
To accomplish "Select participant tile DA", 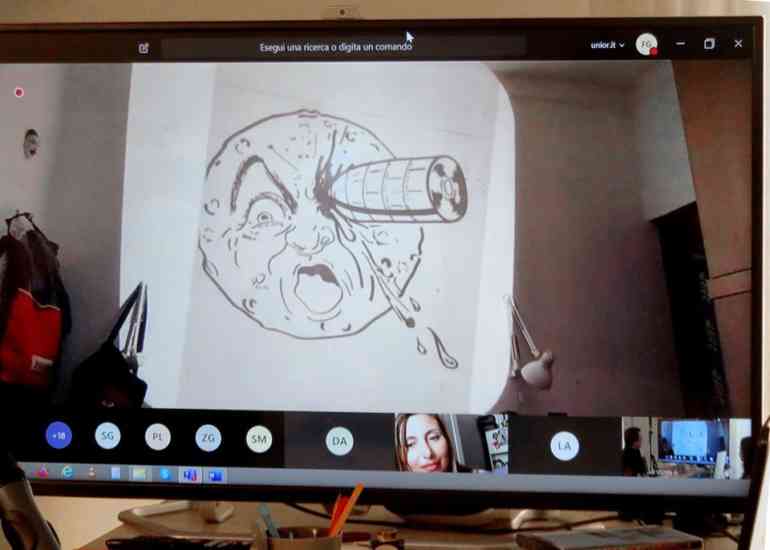I will pyautogui.click(x=339, y=441).
